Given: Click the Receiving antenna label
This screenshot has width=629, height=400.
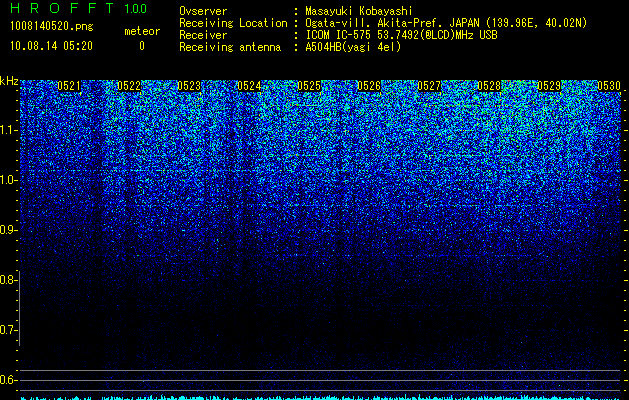Looking at the screenshot, I should (x=230, y=47).
